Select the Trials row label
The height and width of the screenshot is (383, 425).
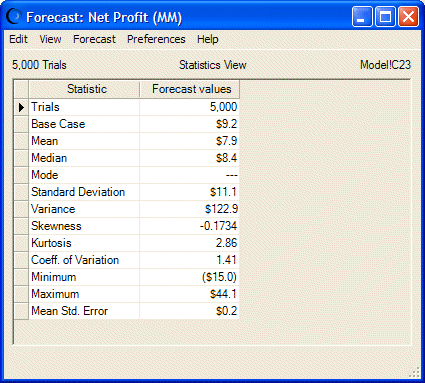pyautogui.click(x=45, y=107)
